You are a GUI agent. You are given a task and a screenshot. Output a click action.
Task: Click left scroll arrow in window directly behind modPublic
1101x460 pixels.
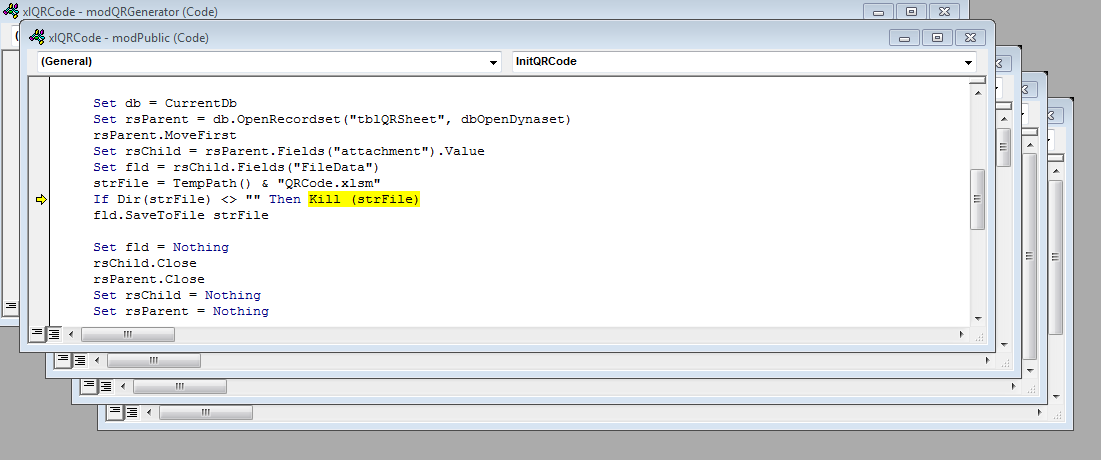pos(97,360)
